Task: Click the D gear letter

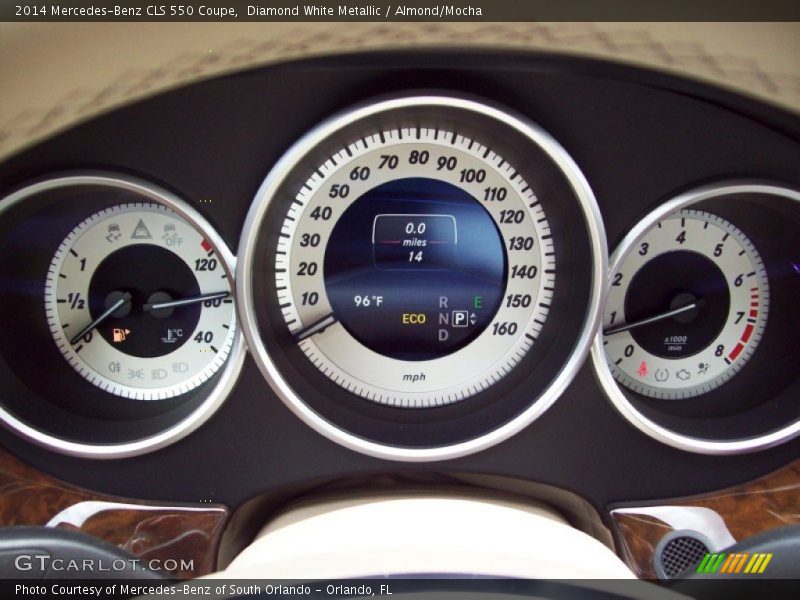Action: coord(443,335)
